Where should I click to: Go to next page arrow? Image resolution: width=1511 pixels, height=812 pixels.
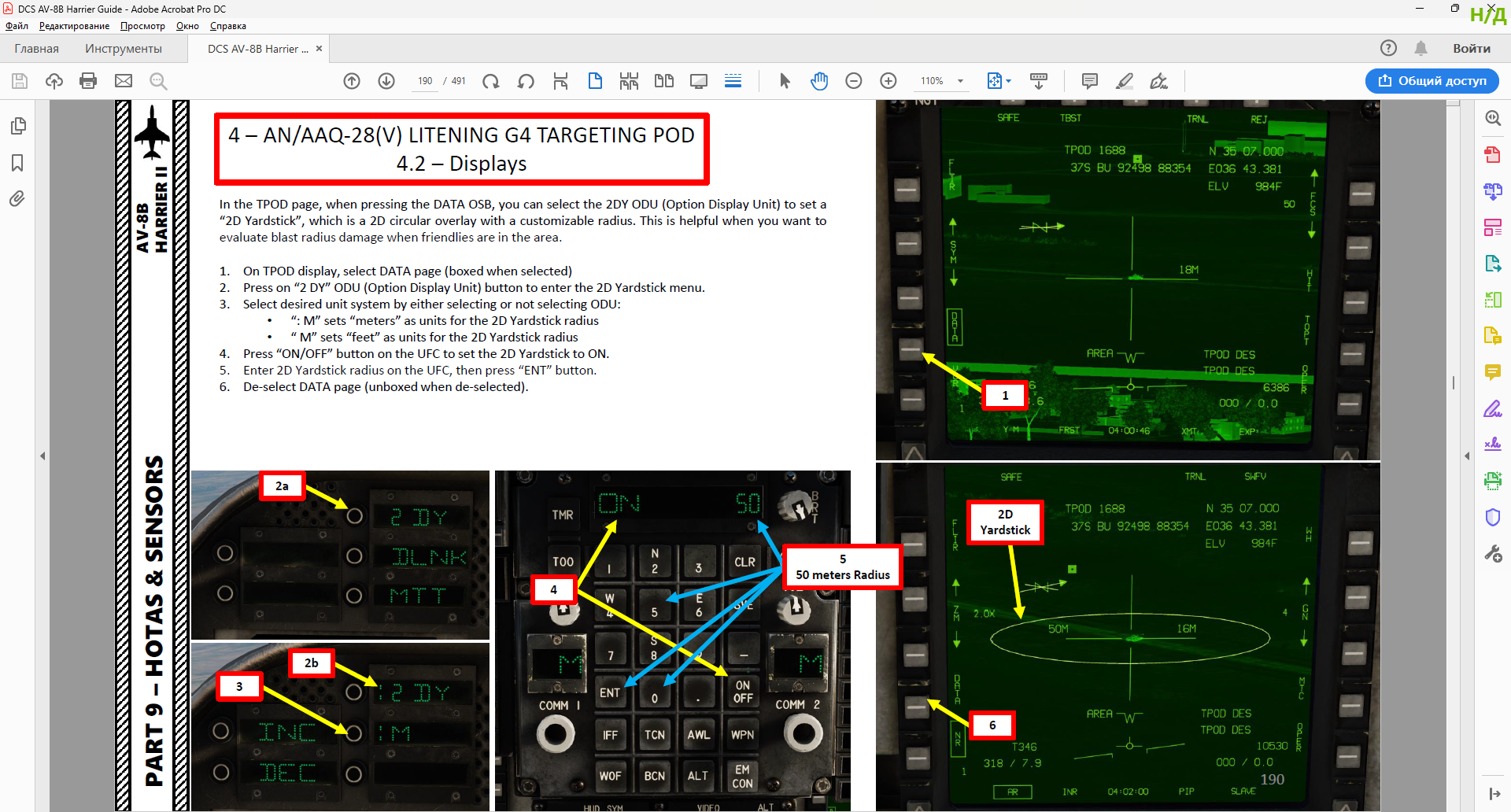tap(386, 81)
